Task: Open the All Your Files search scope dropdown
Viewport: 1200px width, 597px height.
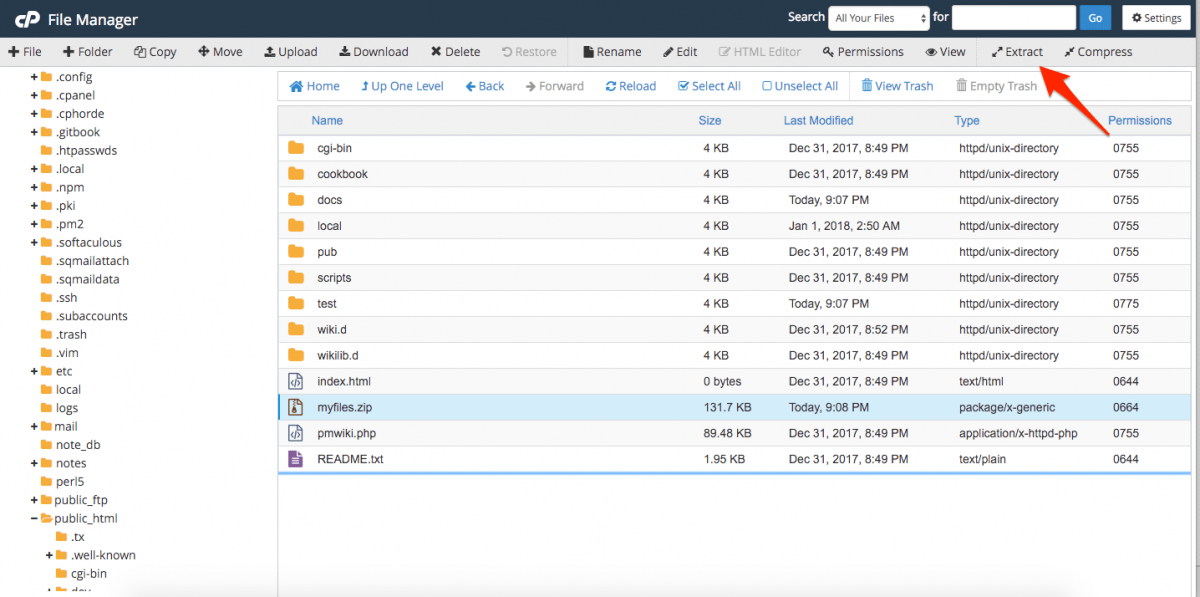Action: pyautogui.click(x=878, y=17)
